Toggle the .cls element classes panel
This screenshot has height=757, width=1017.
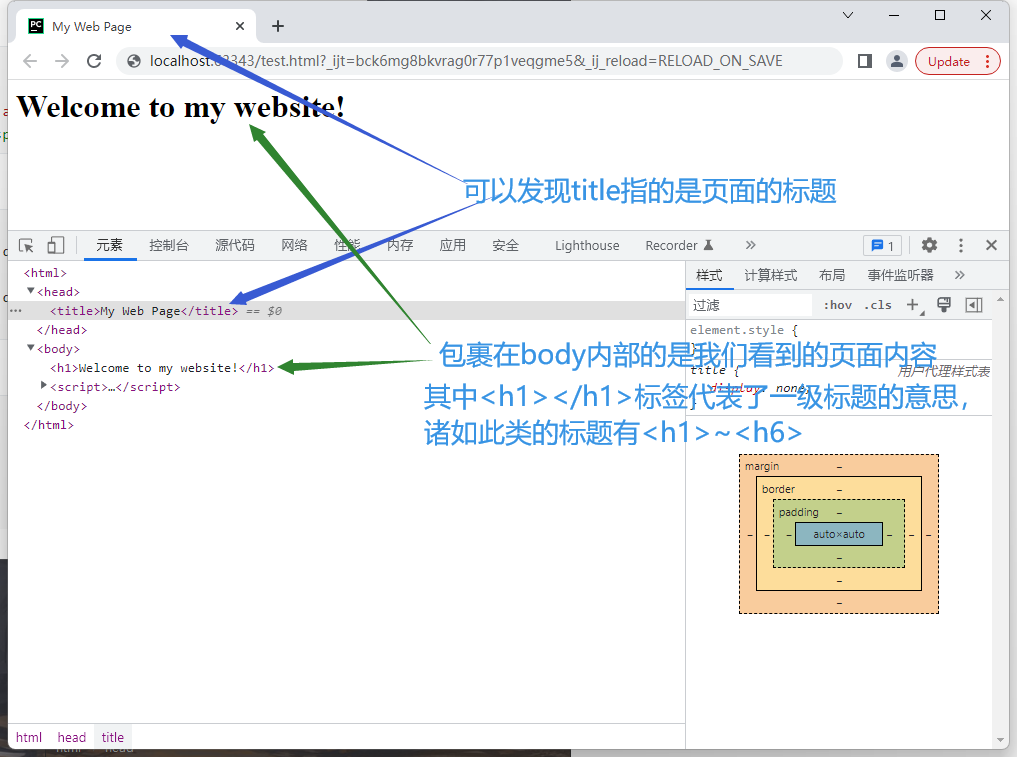[878, 305]
